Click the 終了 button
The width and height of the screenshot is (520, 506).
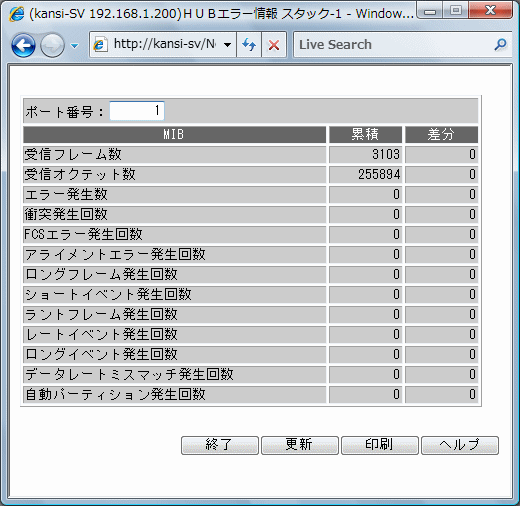(x=220, y=445)
